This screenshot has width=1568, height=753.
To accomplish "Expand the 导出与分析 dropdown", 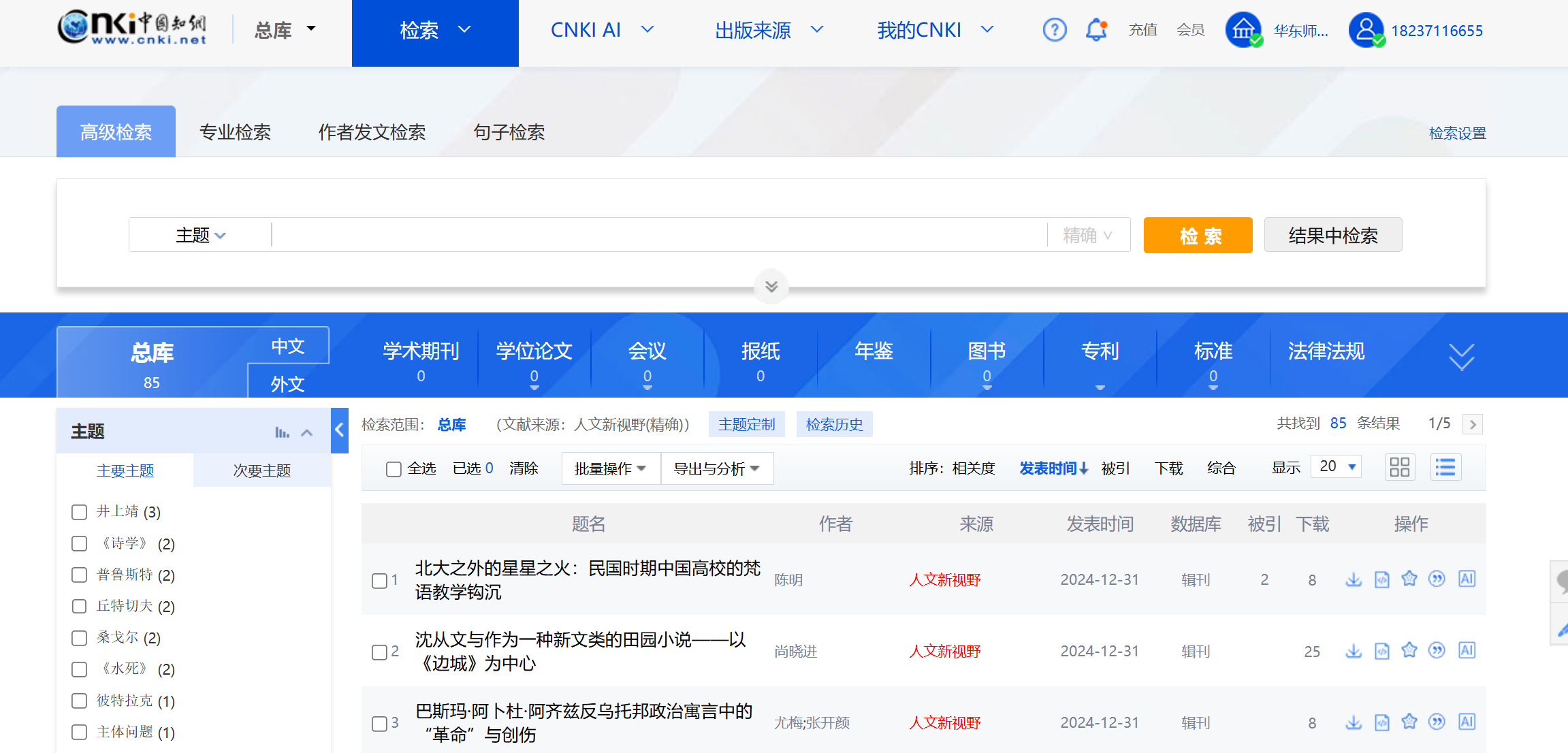I will tap(716, 468).
